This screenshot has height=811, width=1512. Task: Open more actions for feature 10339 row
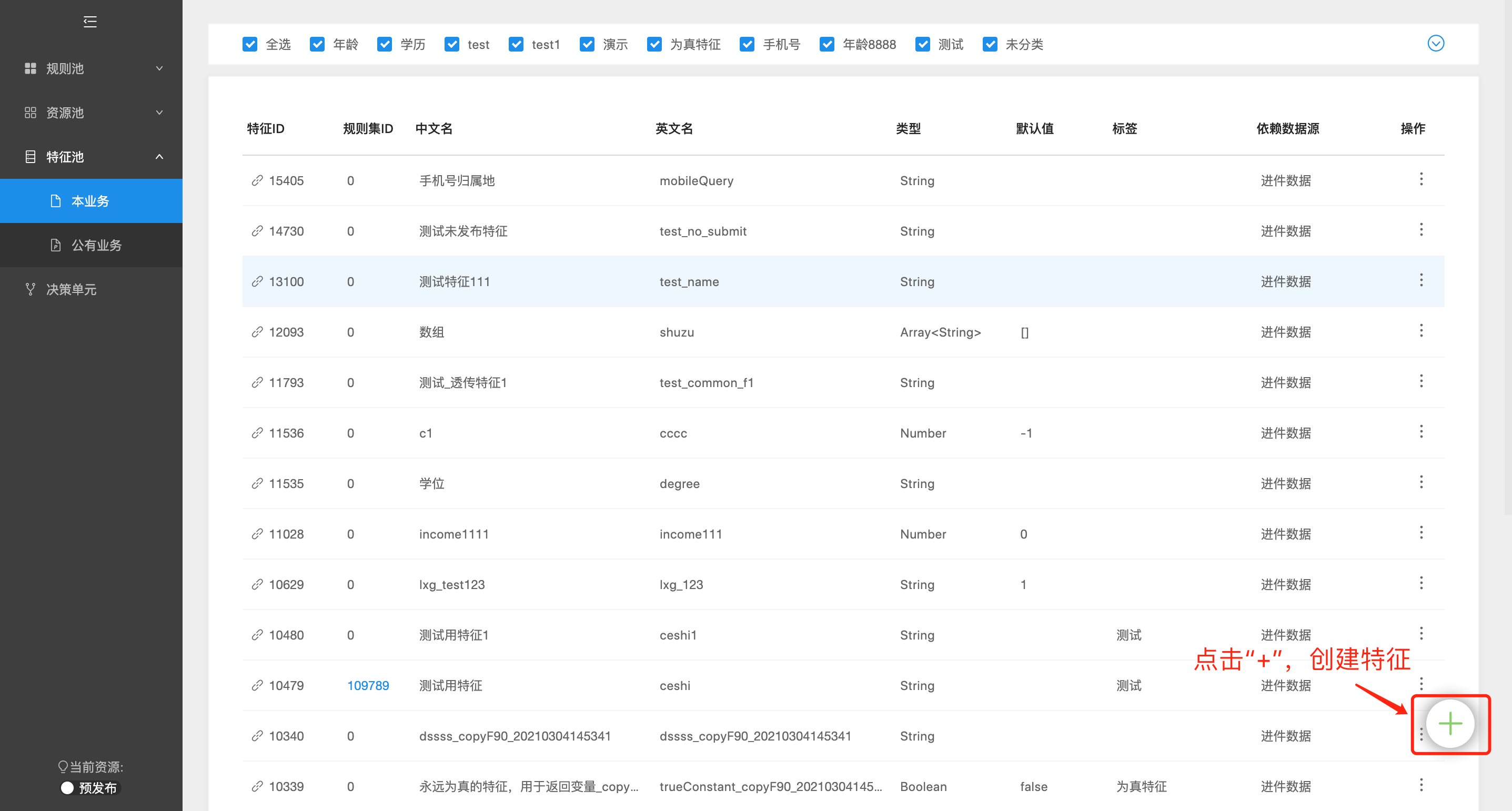tap(1421, 785)
